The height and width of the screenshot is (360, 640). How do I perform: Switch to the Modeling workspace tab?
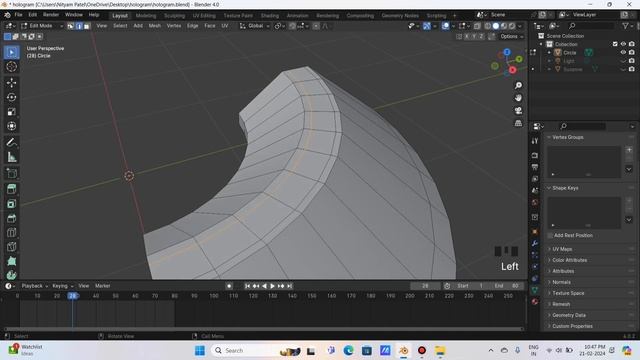point(146,16)
